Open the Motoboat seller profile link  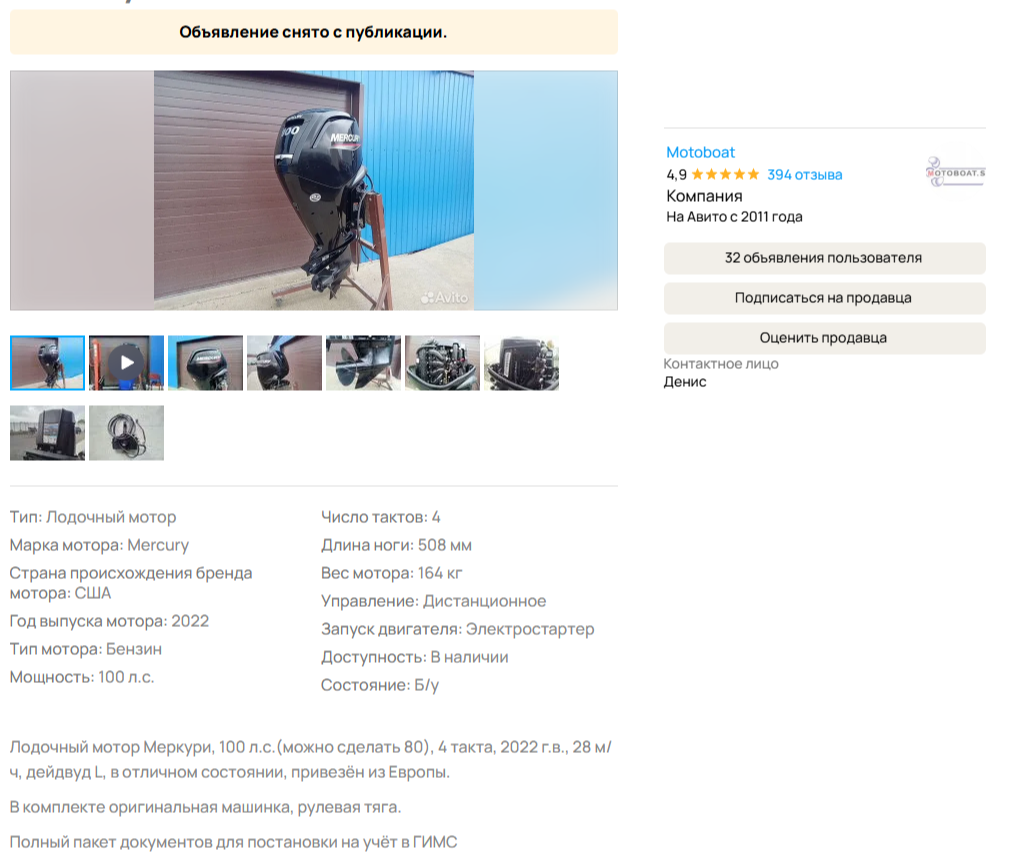click(x=700, y=153)
